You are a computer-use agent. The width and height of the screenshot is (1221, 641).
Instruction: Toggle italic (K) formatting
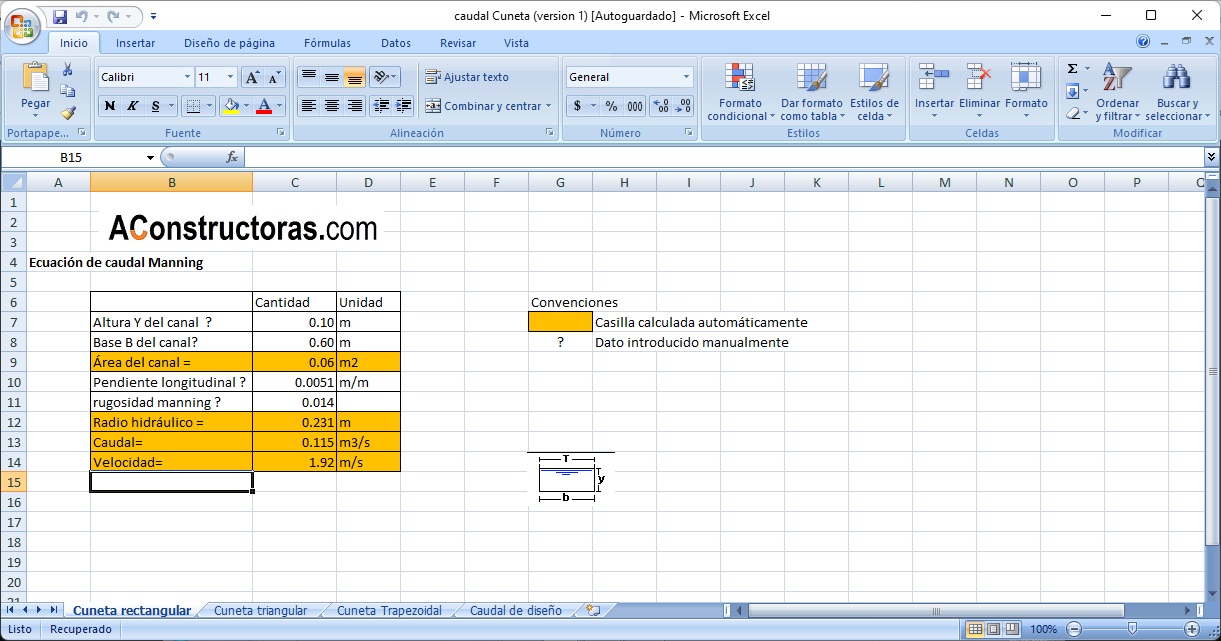tap(132, 106)
